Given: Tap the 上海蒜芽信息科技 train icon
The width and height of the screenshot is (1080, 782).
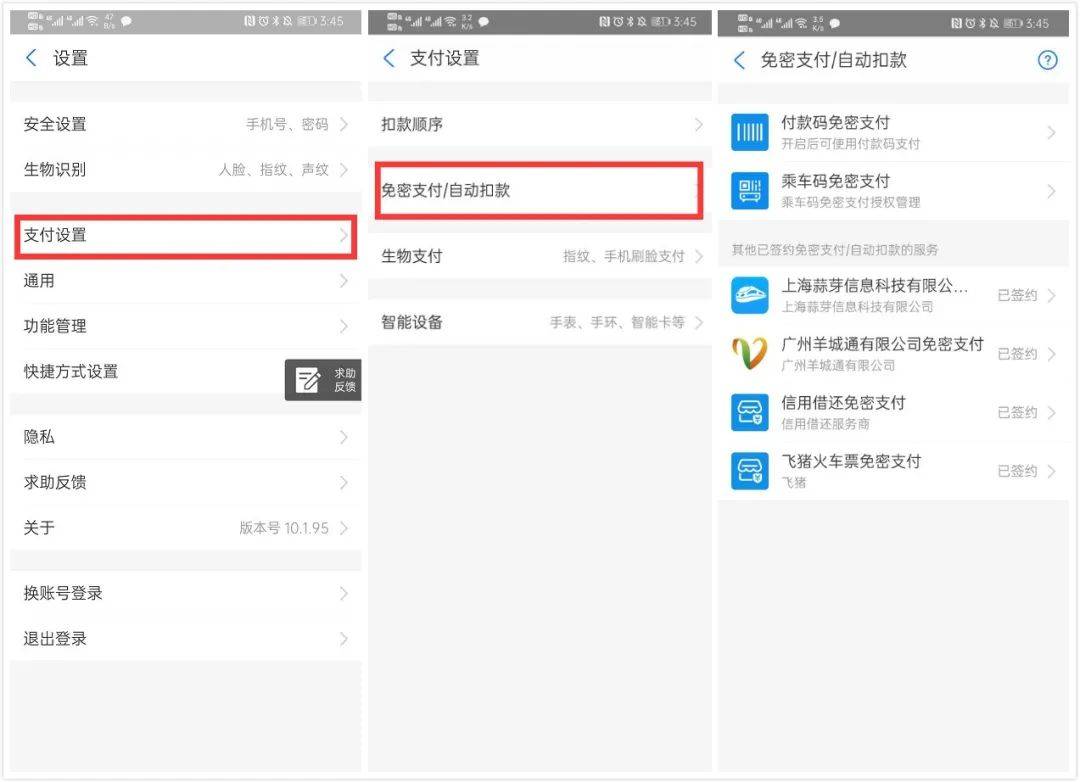Looking at the screenshot, I should tap(749, 295).
